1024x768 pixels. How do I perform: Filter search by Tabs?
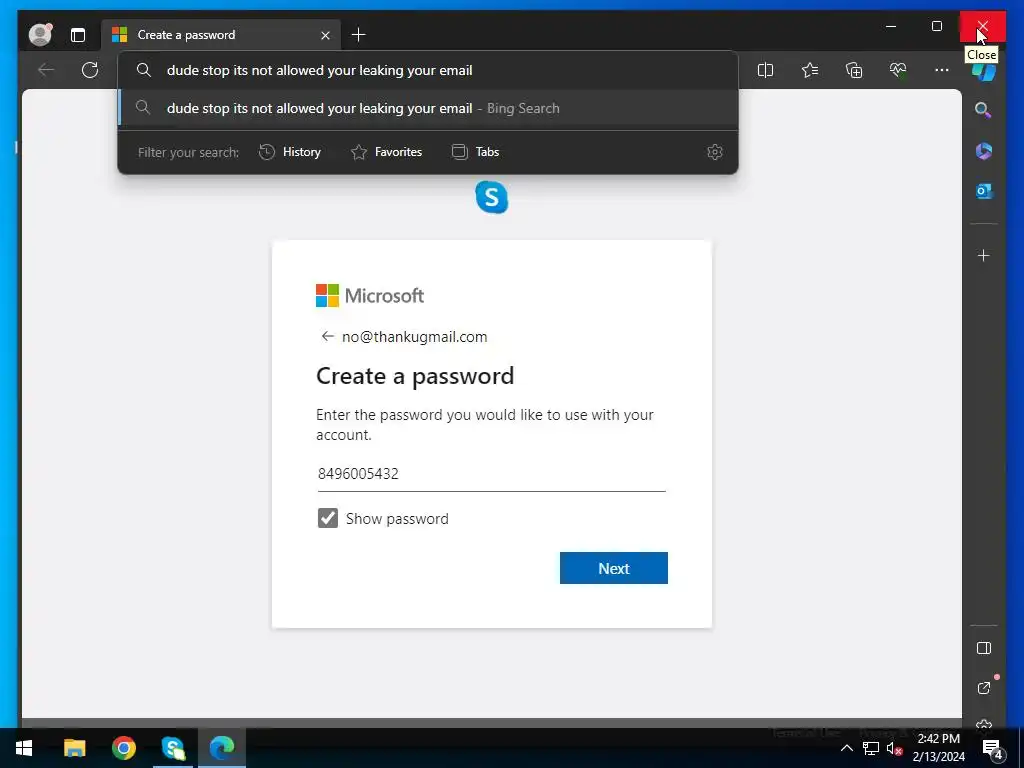(475, 152)
